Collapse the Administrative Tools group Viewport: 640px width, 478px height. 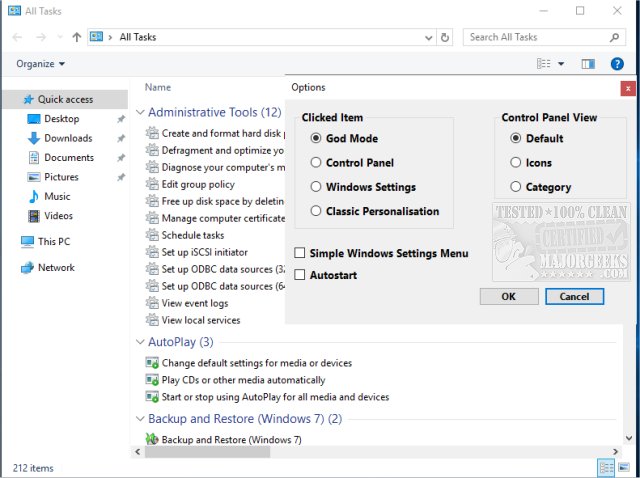click(x=140, y=113)
